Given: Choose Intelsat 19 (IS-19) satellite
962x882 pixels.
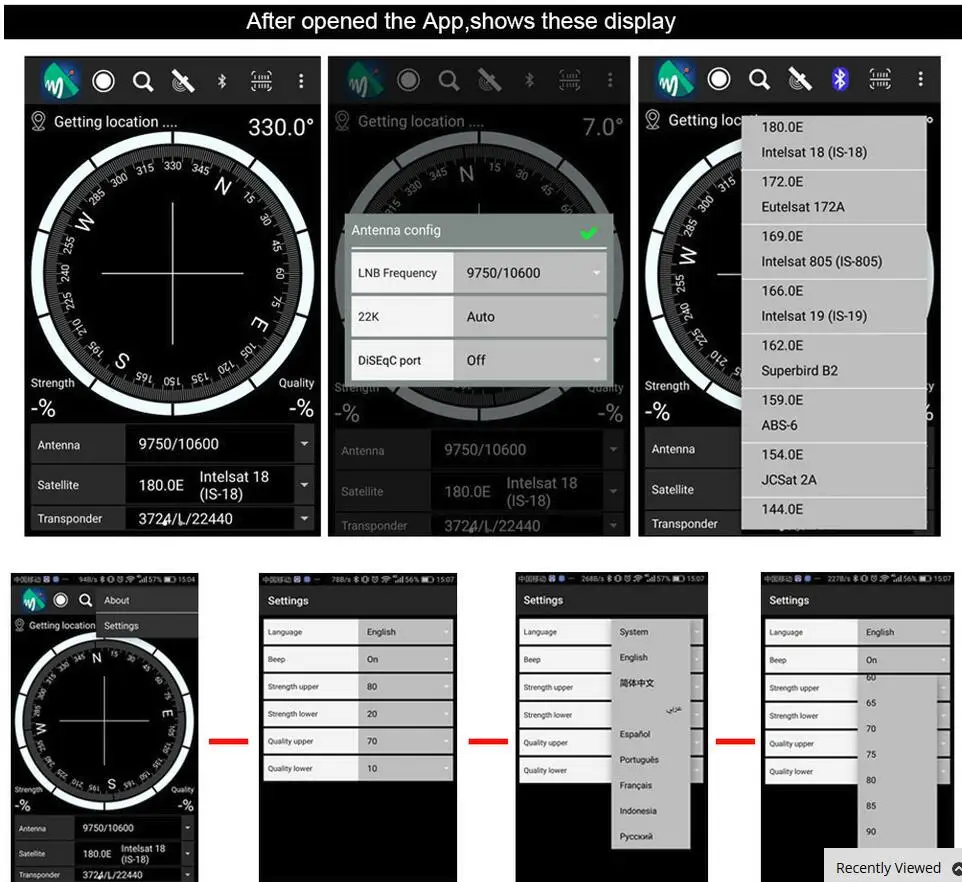Looking at the screenshot, I should coord(833,304).
